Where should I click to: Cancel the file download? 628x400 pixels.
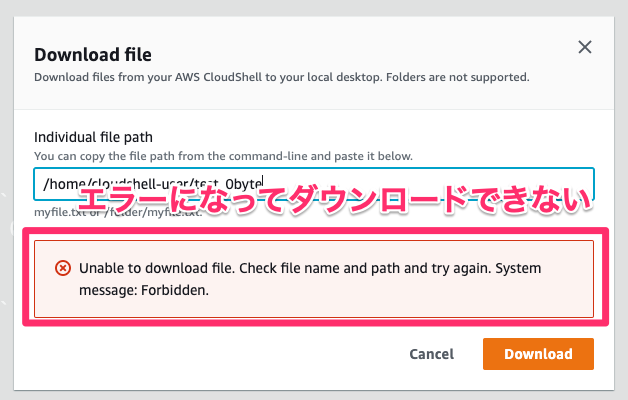click(x=431, y=354)
